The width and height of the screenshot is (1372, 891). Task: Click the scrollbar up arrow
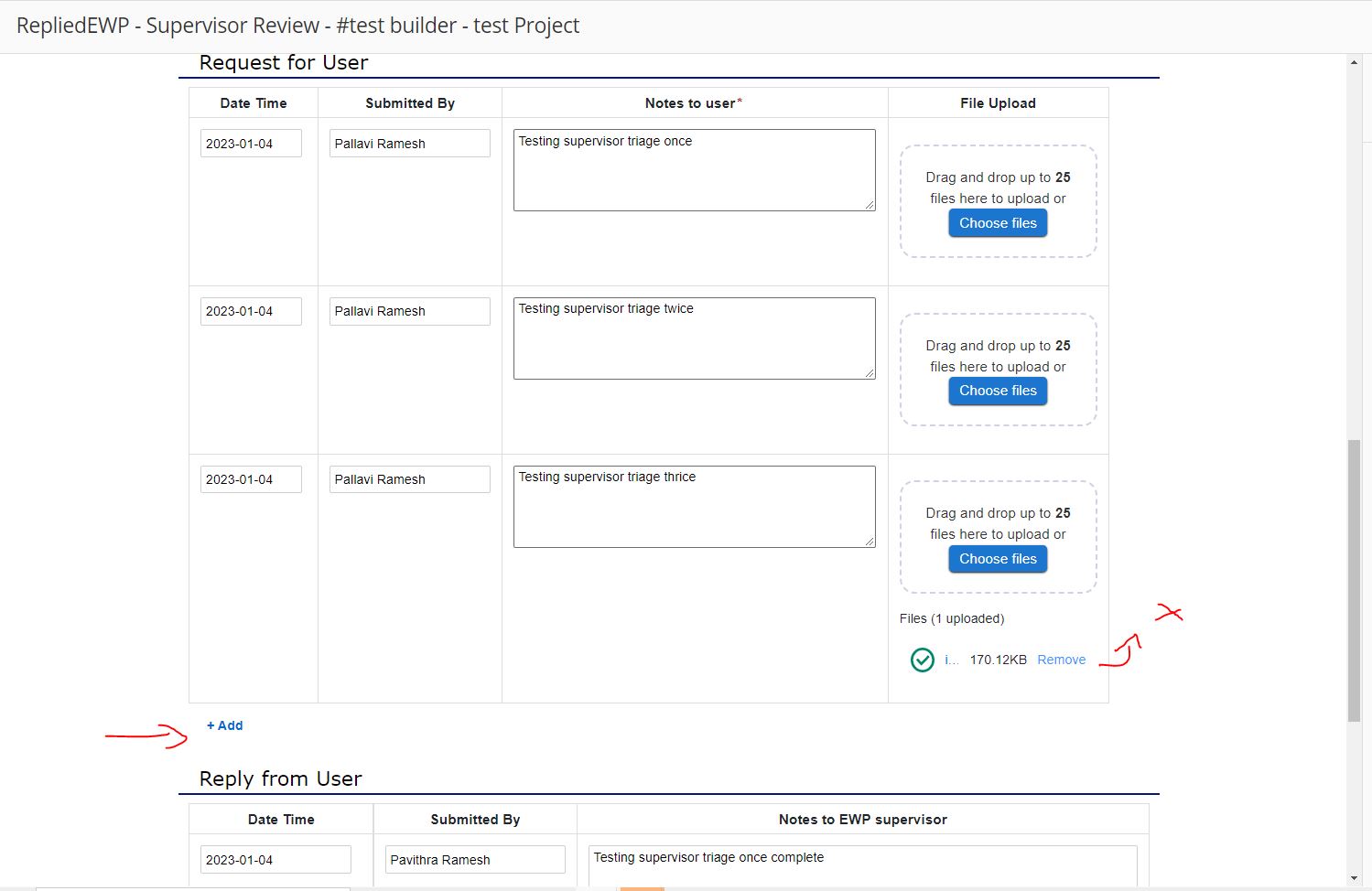point(1354,63)
